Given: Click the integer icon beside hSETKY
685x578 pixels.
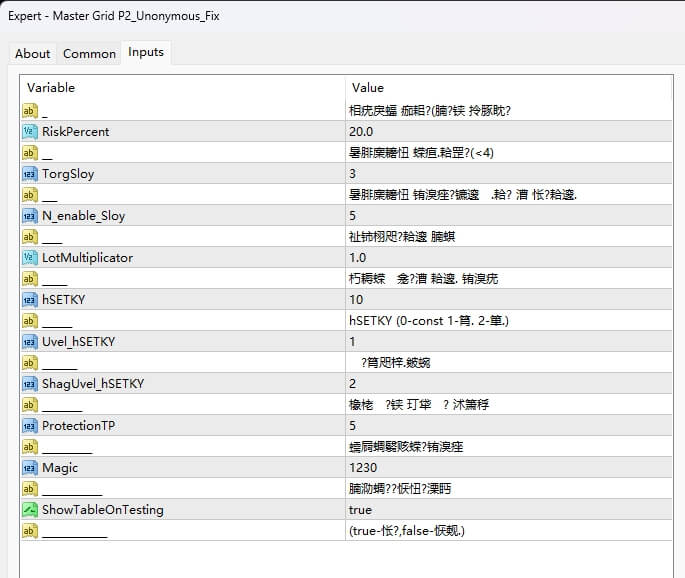Looking at the screenshot, I should pos(30,299).
